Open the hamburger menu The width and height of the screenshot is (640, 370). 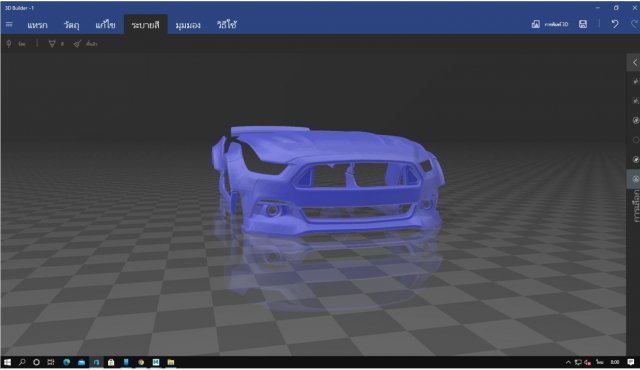(x=9, y=24)
